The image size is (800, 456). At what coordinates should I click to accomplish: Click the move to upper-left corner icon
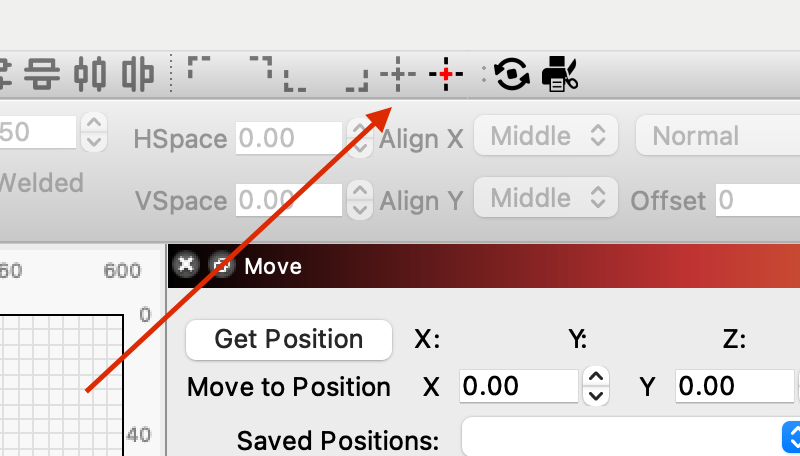[x=199, y=67]
